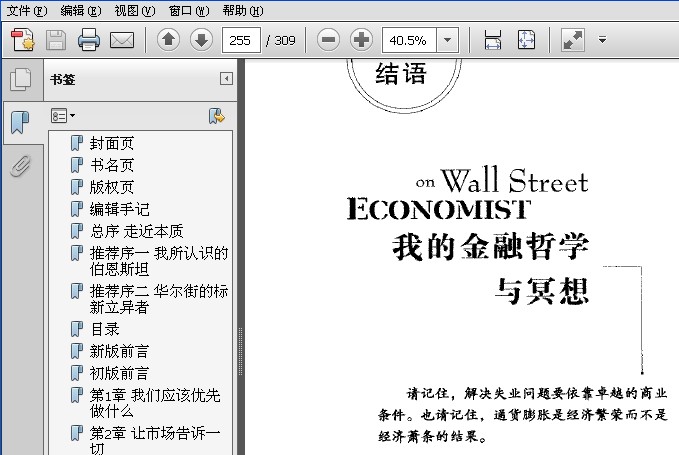Click bookmark icon beside 编辑手记
Viewport: 679px width, 455px height.
point(77,209)
